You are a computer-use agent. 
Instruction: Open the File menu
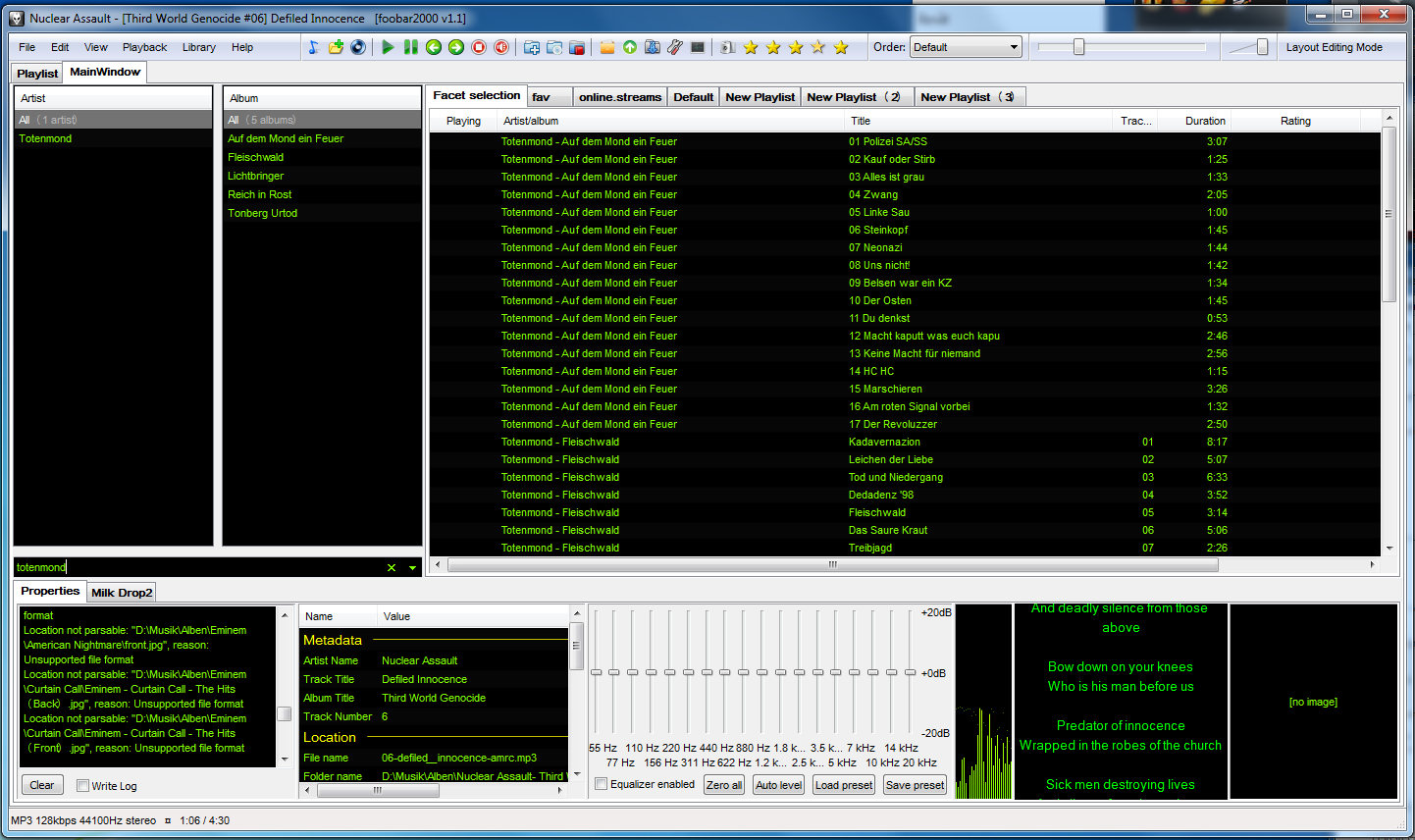tap(27, 47)
